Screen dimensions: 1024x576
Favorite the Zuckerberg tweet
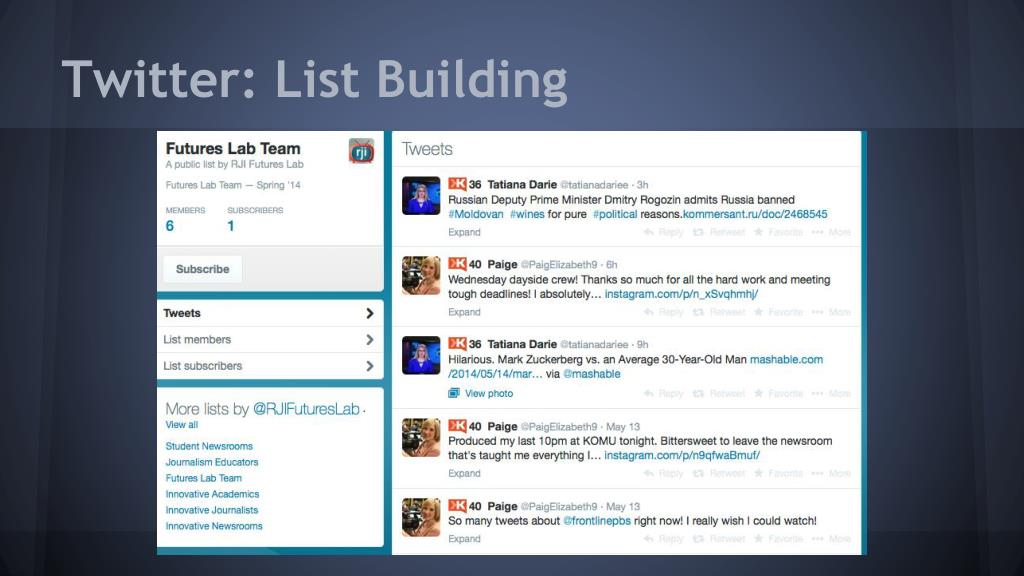point(778,393)
